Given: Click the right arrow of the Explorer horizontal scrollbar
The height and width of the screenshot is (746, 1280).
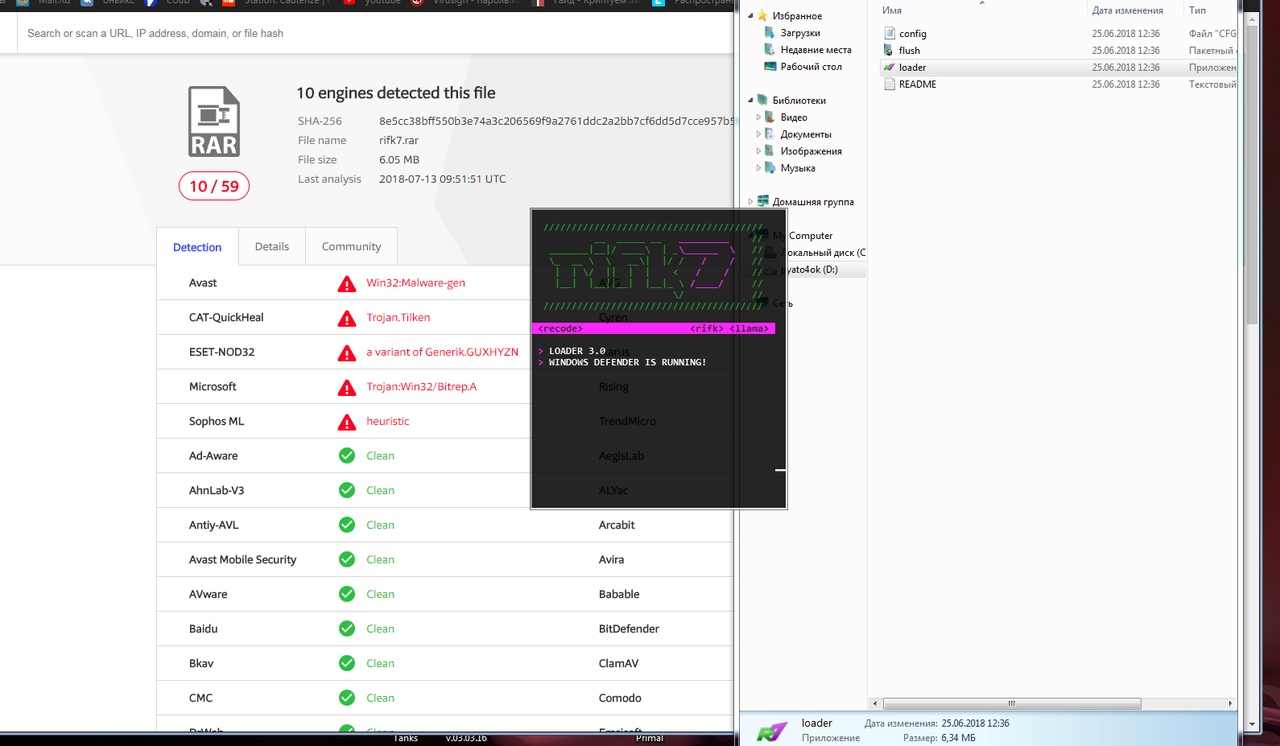Looking at the screenshot, I should (1230, 704).
